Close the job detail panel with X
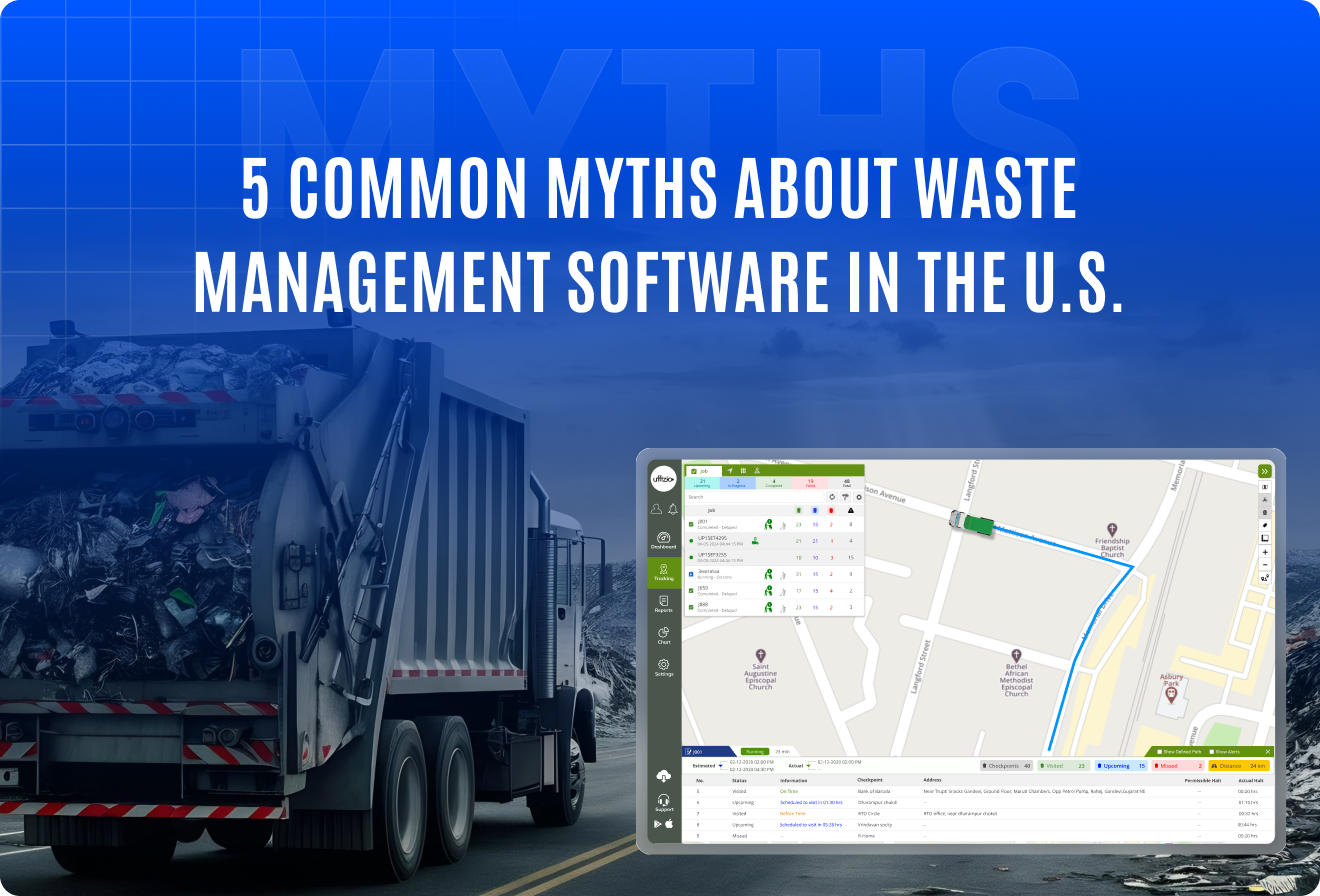The width and height of the screenshot is (1320, 896). (x=1268, y=751)
